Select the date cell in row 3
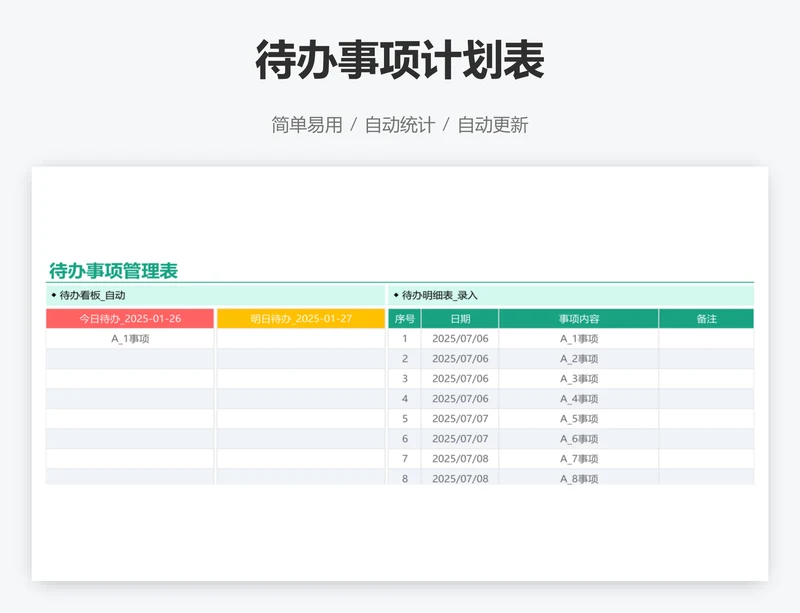This screenshot has width=800, height=613. [460, 379]
